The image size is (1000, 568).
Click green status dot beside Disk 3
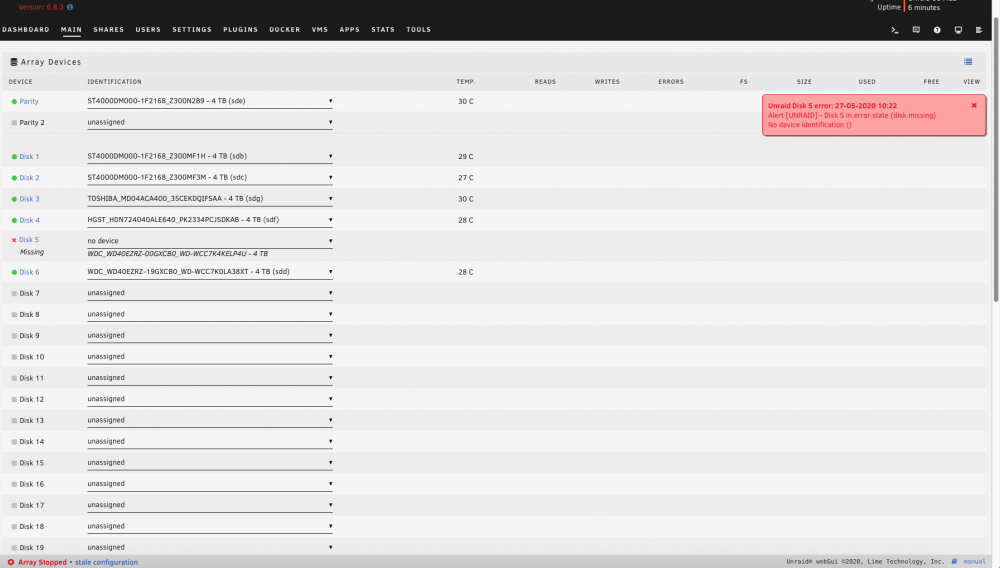point(14,199)
